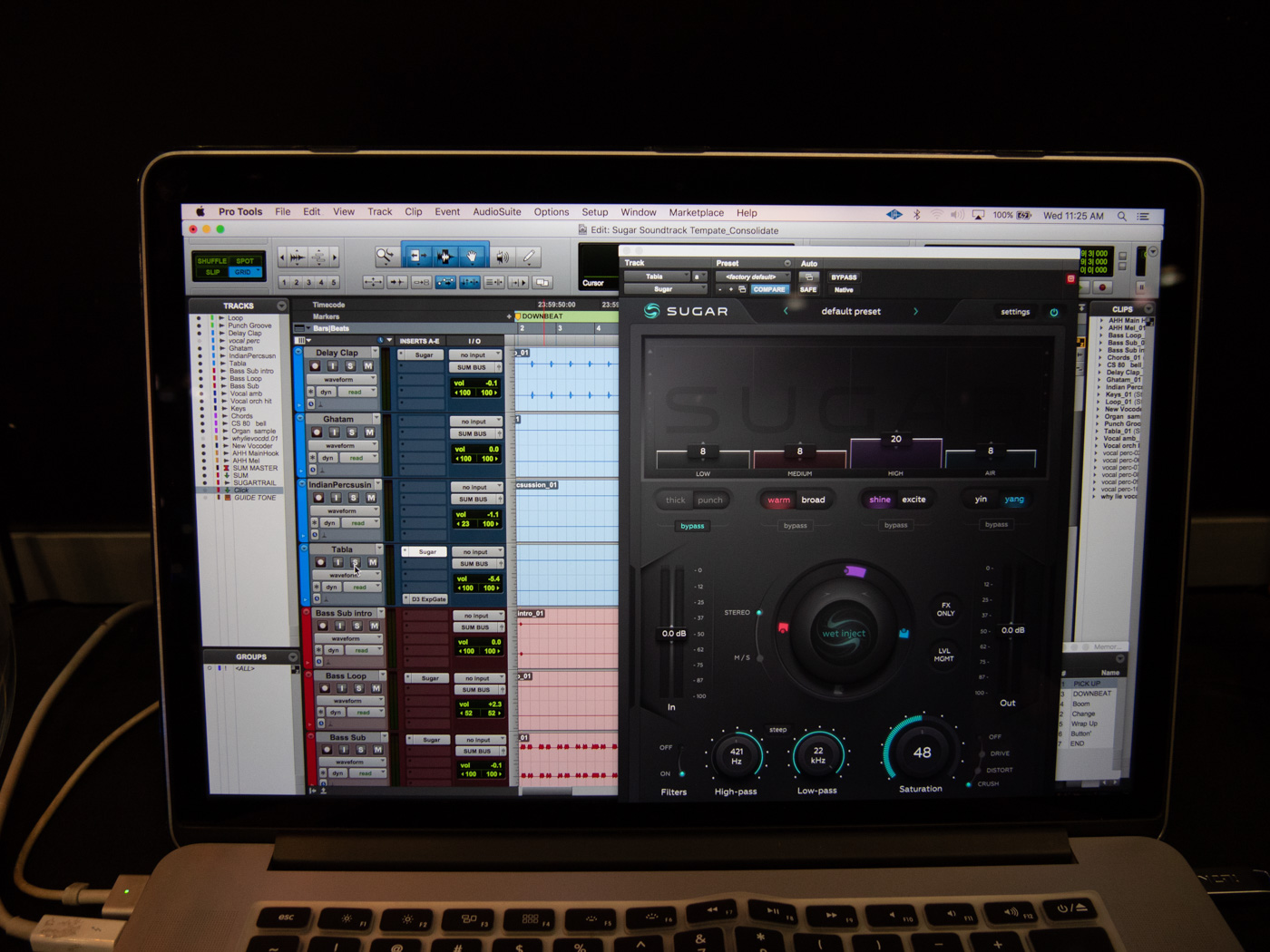Open the Delay Clap waveform view dropdown

(x=344, y=379)
